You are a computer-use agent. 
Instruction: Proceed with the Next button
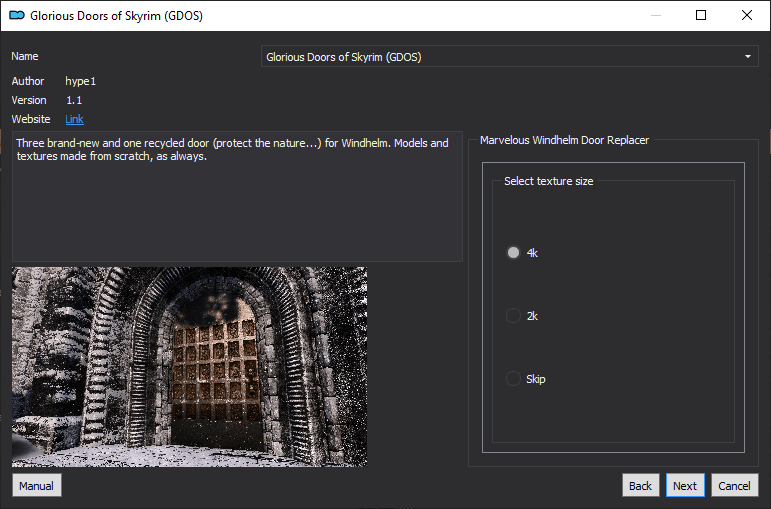point(685,486)
